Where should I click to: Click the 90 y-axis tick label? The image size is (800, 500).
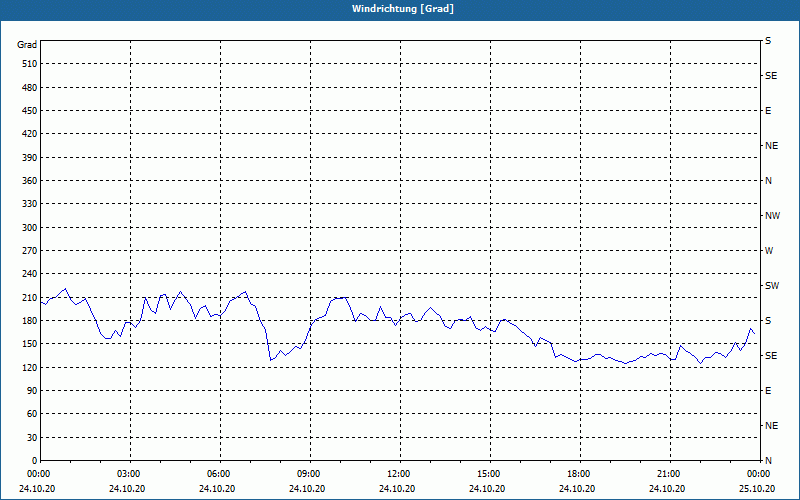(x=32, y=390)
